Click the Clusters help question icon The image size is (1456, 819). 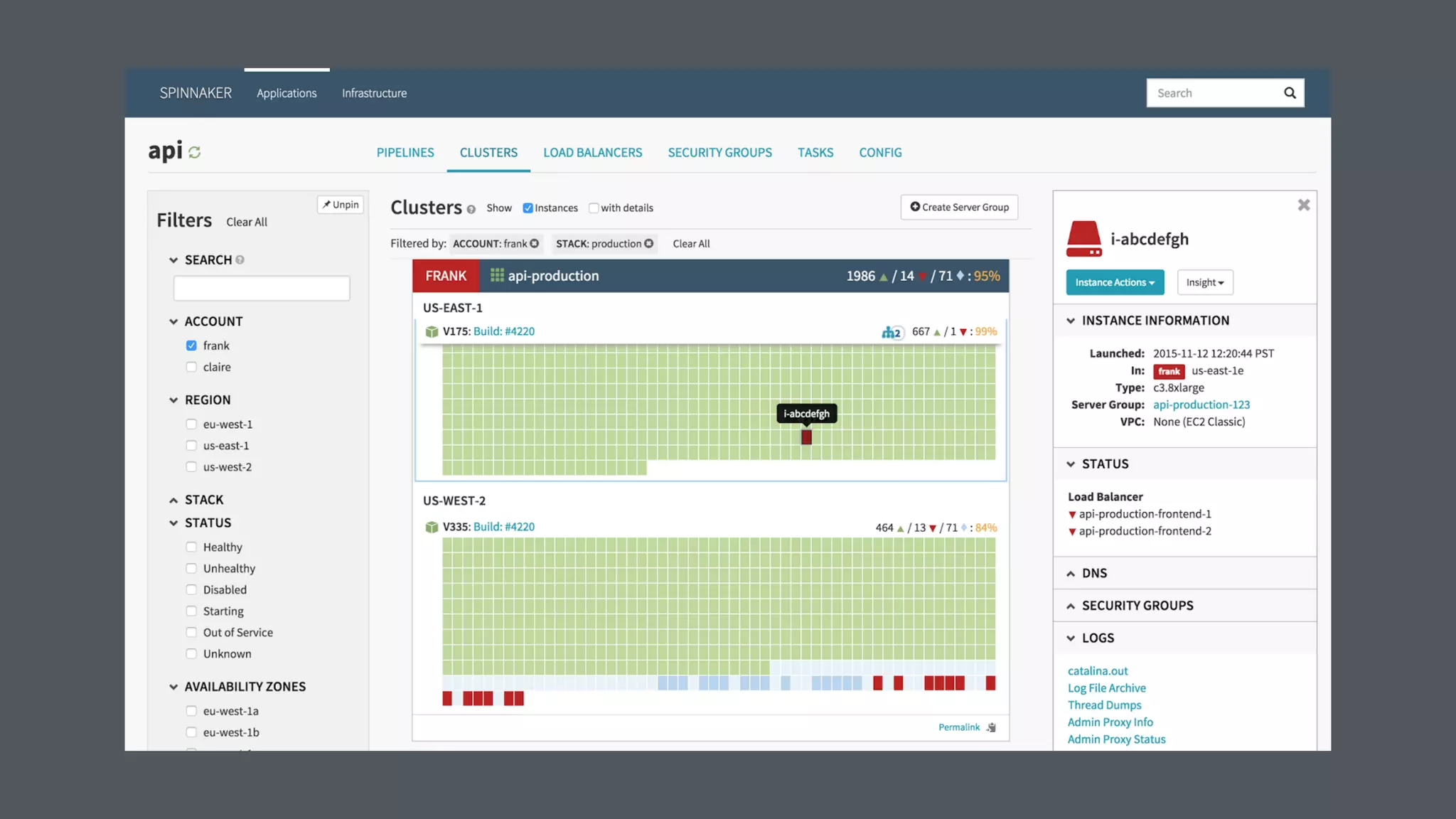tap(471, 209)
